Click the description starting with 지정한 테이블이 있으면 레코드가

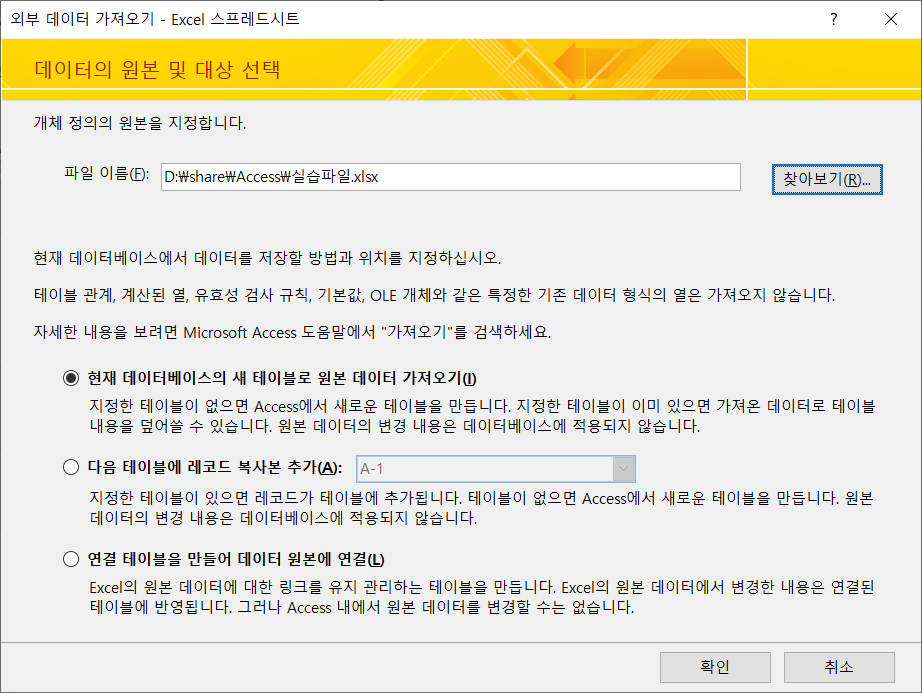coord(482,508)
